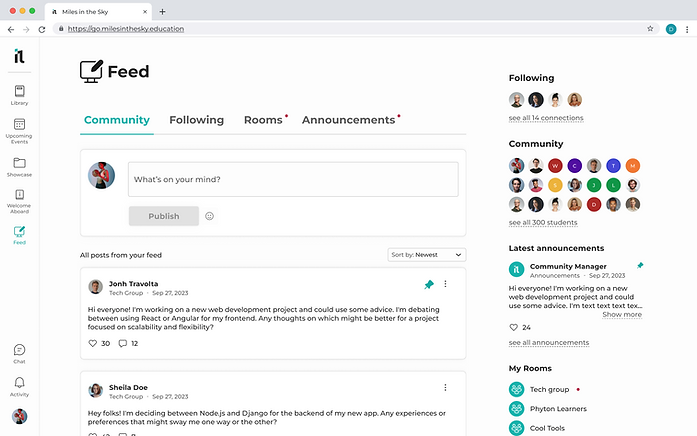Toggle the pin on Jonh Travolta's post
Image resolution: width=697 pixels, height=436 pixels.
click(x=429, y=285)
